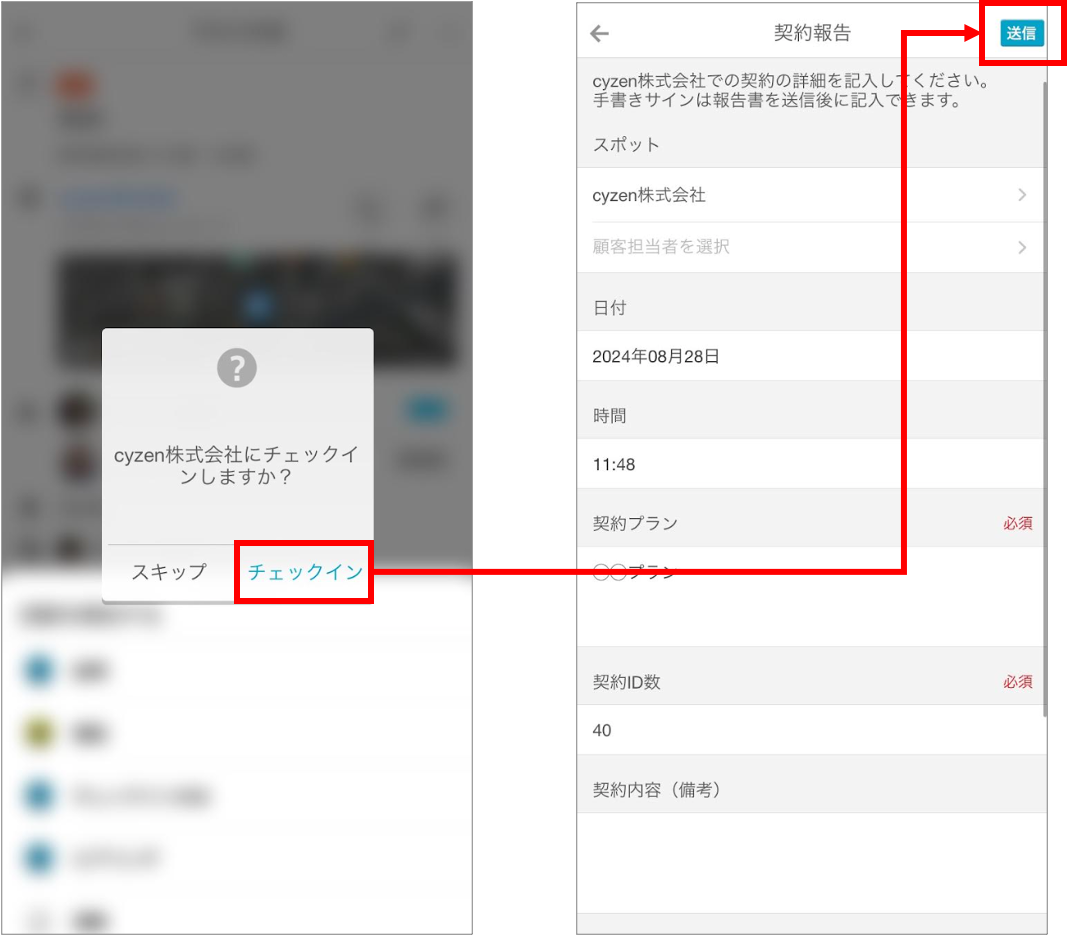Viewport: 1068px width, 936px height.
Task: Expand the 顧客担当者を選択 picker
Action: (x=811, y=247)
